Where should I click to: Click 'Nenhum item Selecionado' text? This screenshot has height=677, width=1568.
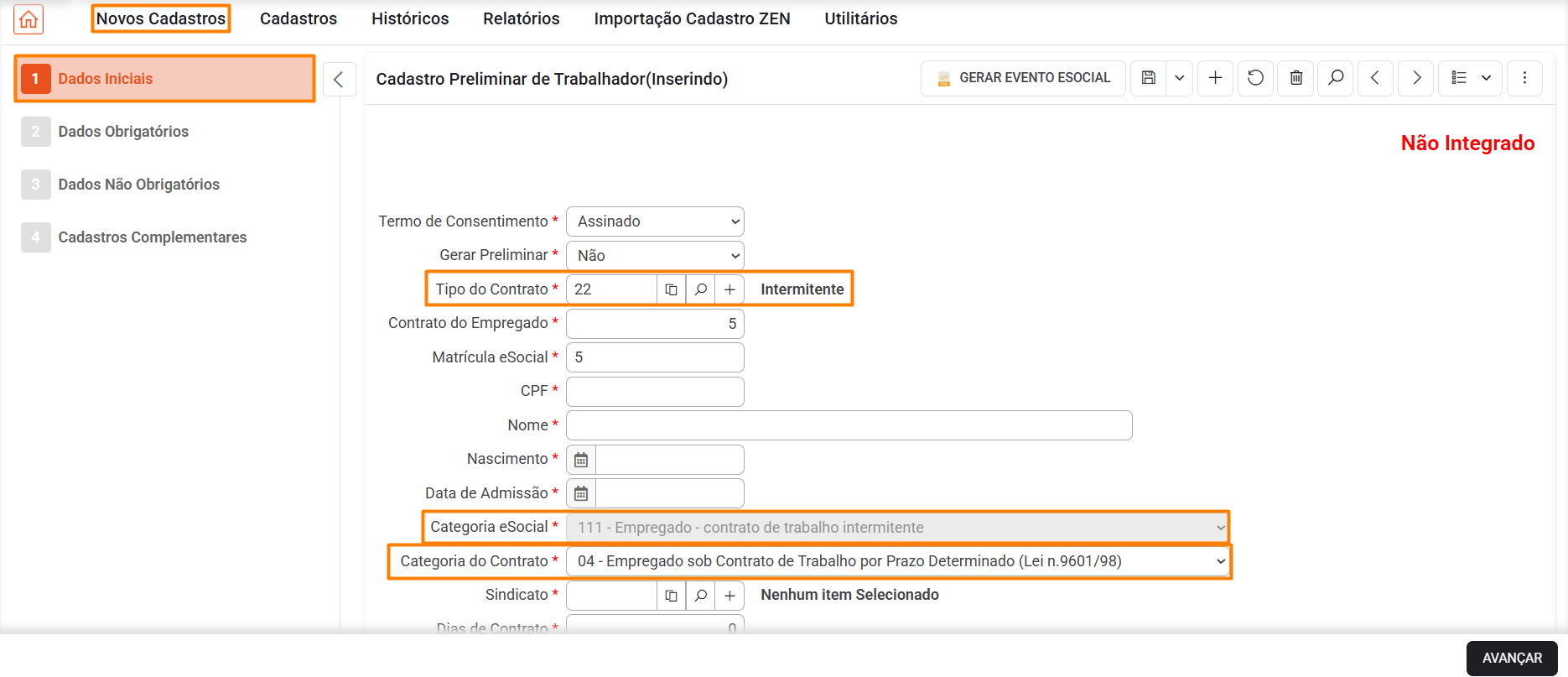coord(849,595)
